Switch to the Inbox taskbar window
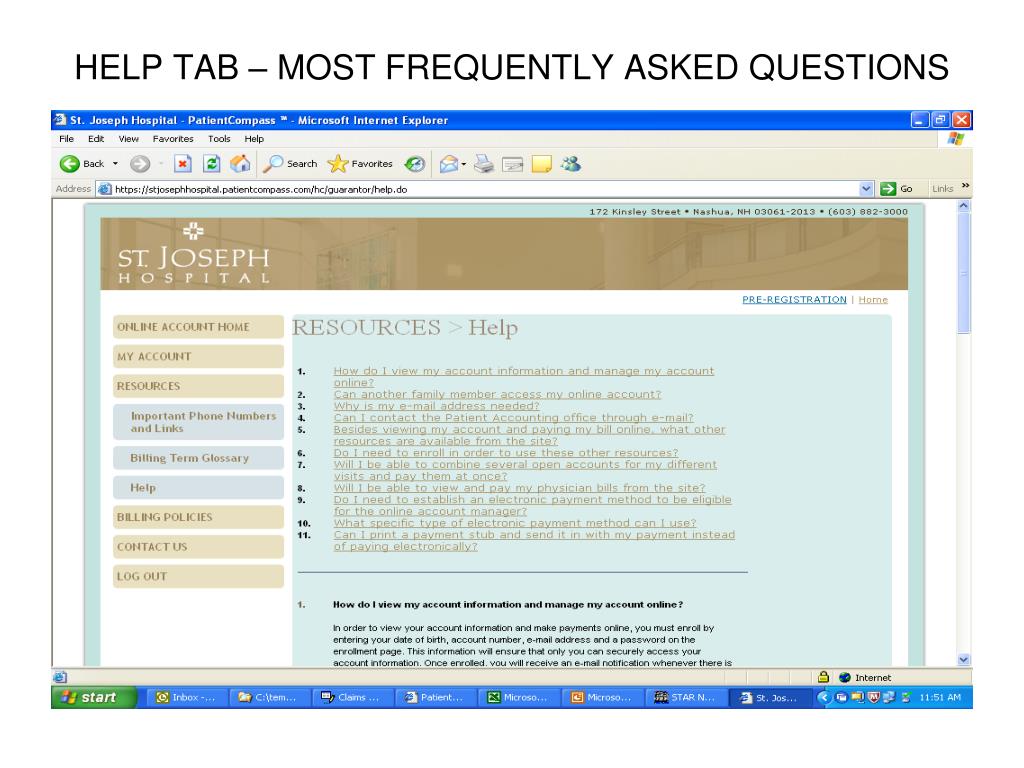This screenshot has width=1024, height=768. click(186, 697)
